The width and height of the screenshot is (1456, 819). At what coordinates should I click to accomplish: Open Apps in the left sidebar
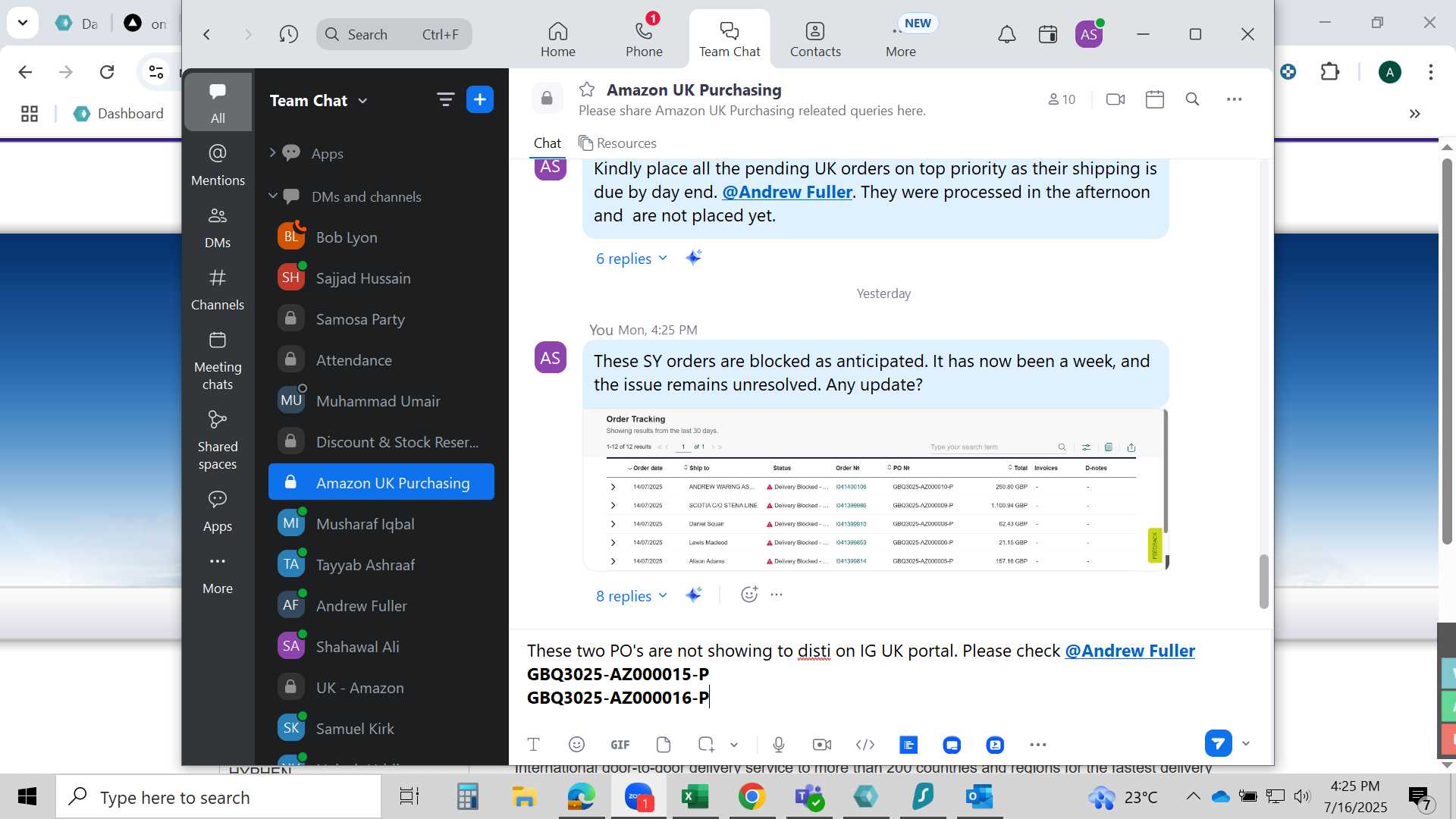click(x=218, y=510)
